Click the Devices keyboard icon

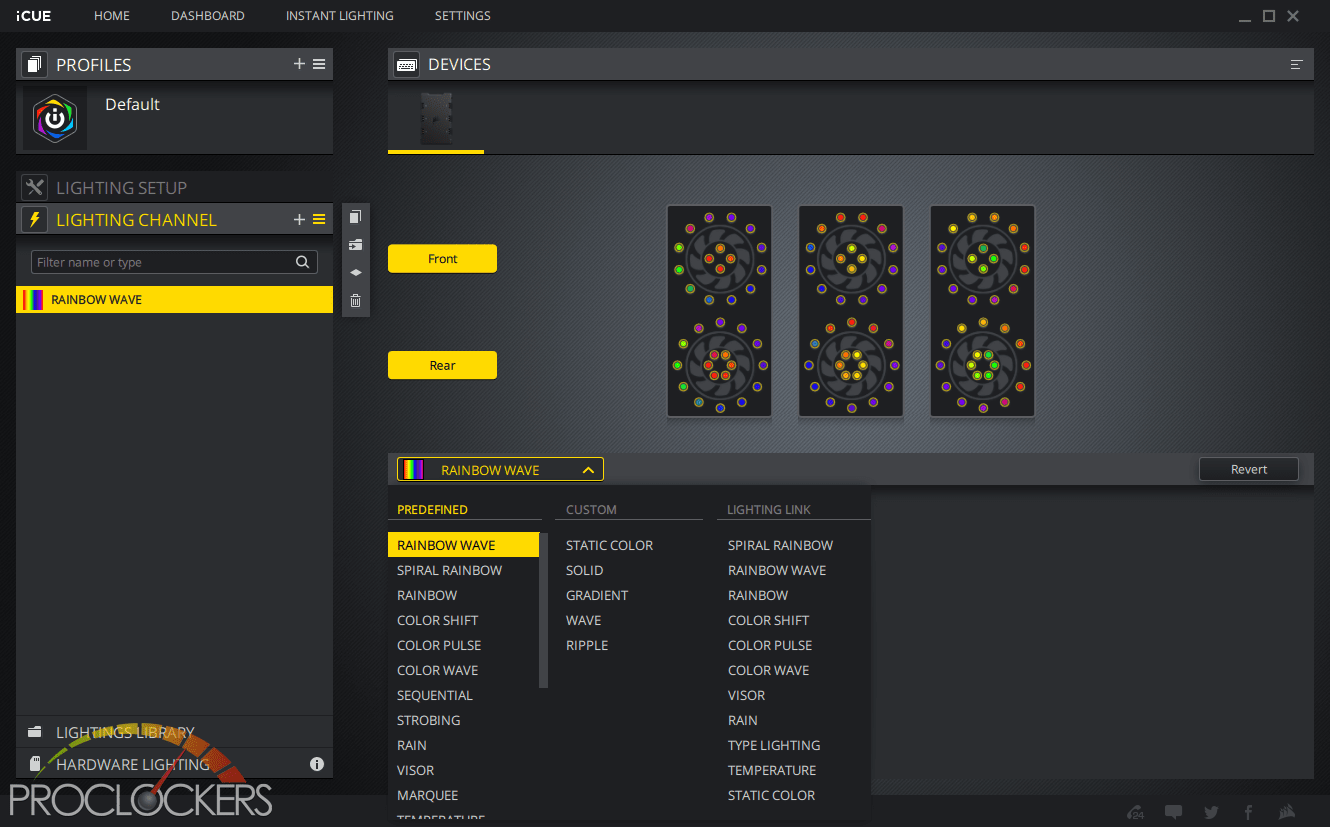coord(407,64)
